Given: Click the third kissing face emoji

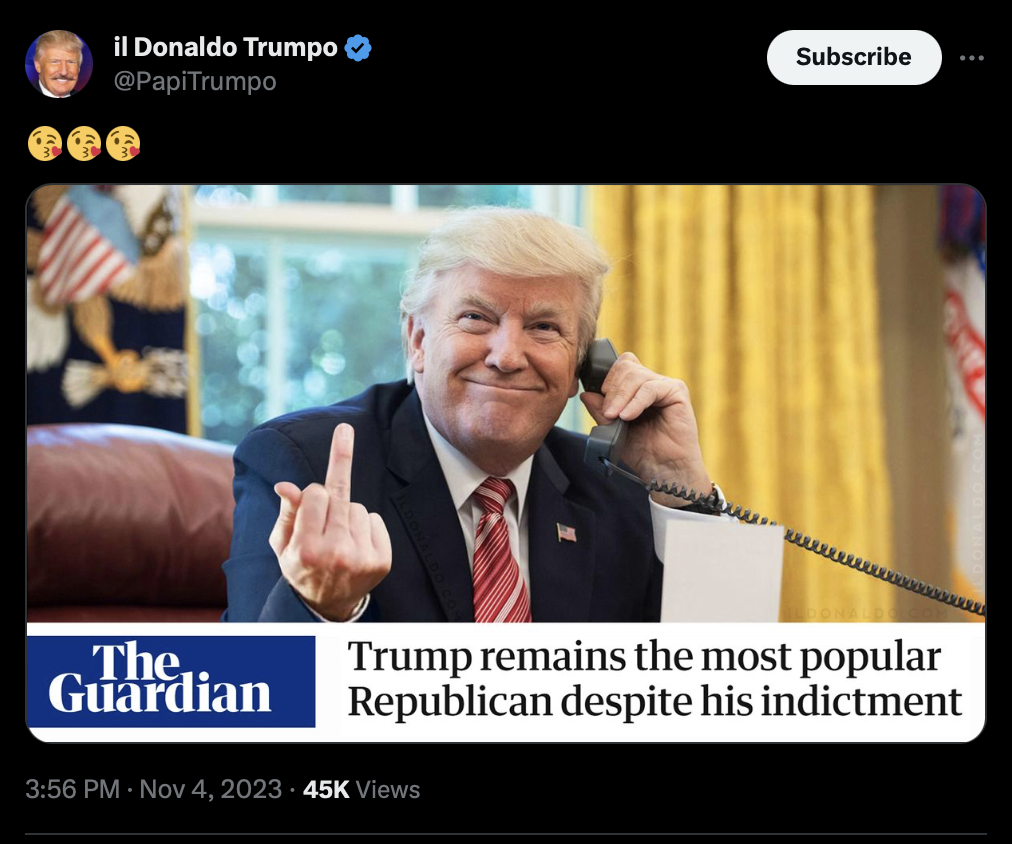Looking at the screenshot, I should point(123,143).
